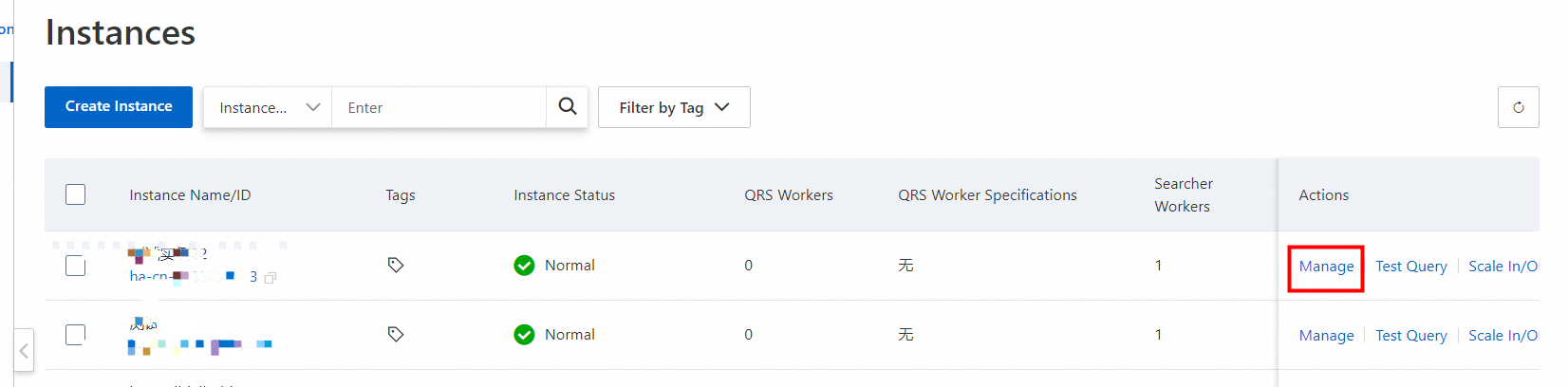Click the refresh instances icon

[x=1518, y=107]
